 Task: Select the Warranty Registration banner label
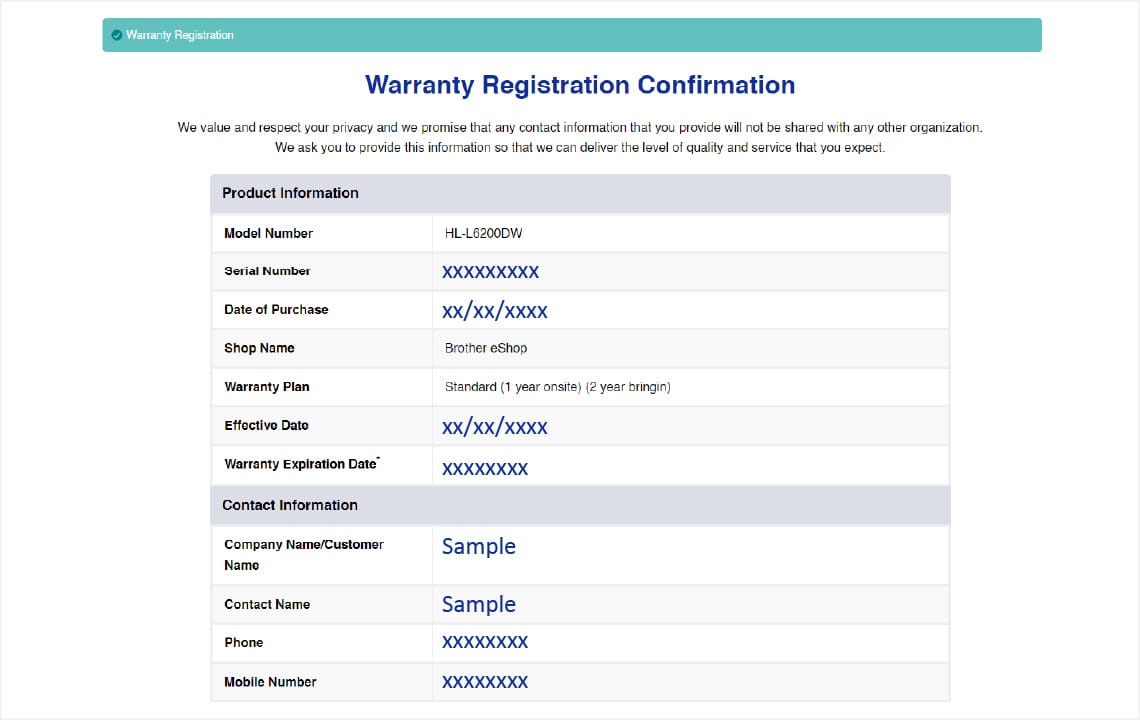179,35
